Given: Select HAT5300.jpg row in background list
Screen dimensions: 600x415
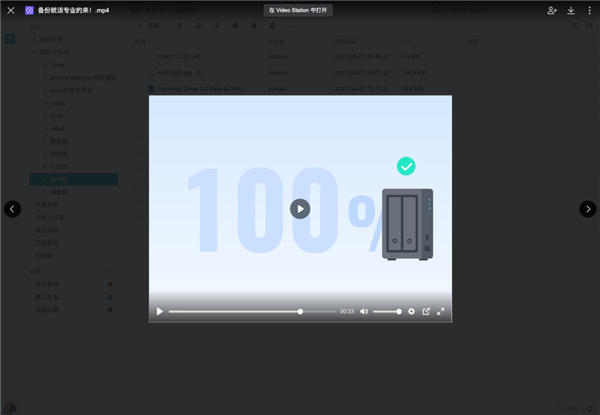Looking at the screenshot, I should tap(360, 73).
